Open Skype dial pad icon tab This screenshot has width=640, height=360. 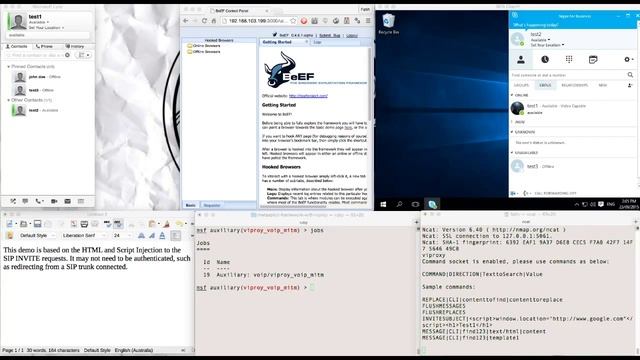coord(569,60)
